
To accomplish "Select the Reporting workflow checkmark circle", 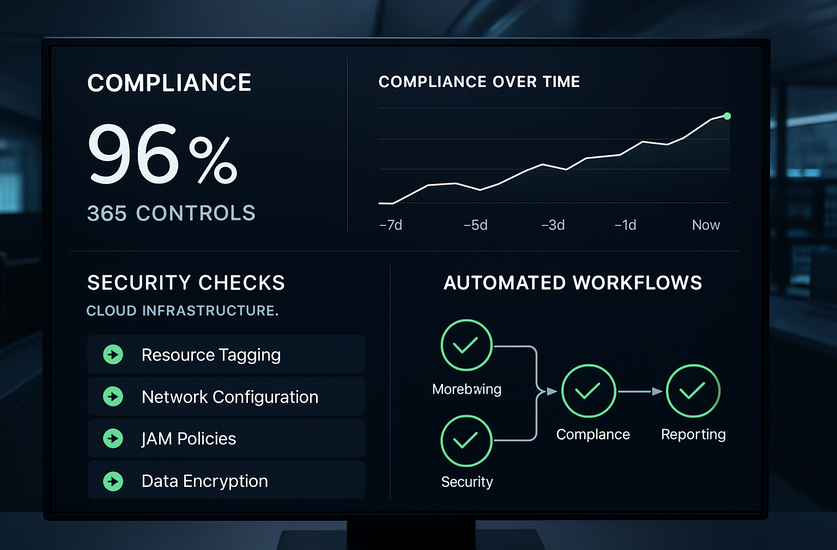I will (693, 391).
